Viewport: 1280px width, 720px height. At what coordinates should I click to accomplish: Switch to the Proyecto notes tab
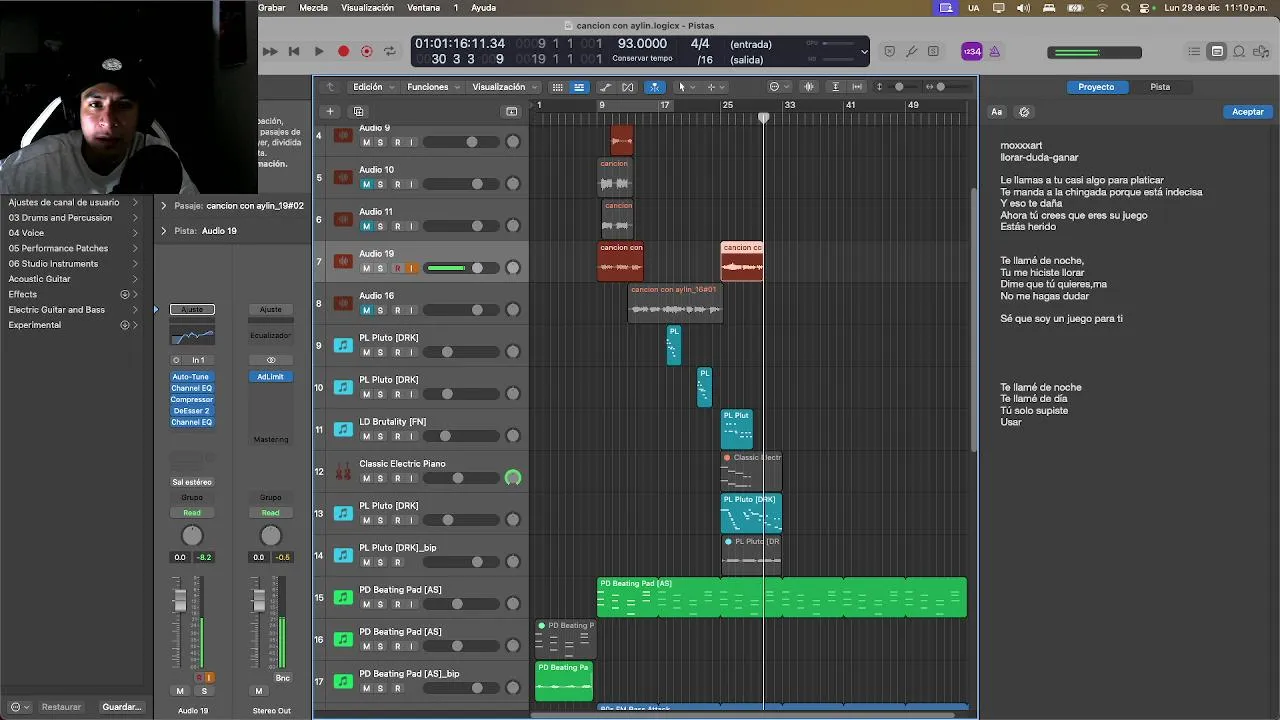click(x=1096, y=87)
